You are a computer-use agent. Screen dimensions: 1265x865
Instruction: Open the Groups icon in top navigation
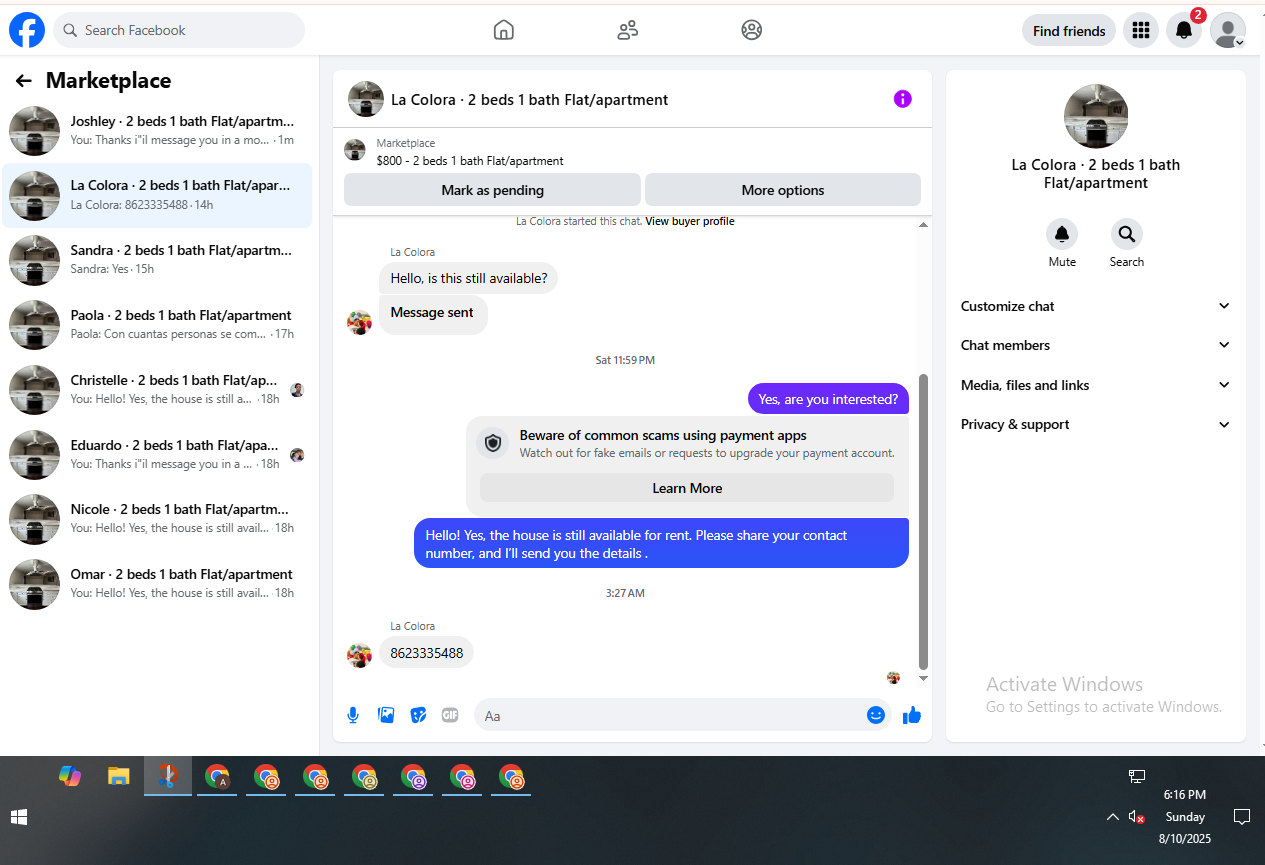752,30
